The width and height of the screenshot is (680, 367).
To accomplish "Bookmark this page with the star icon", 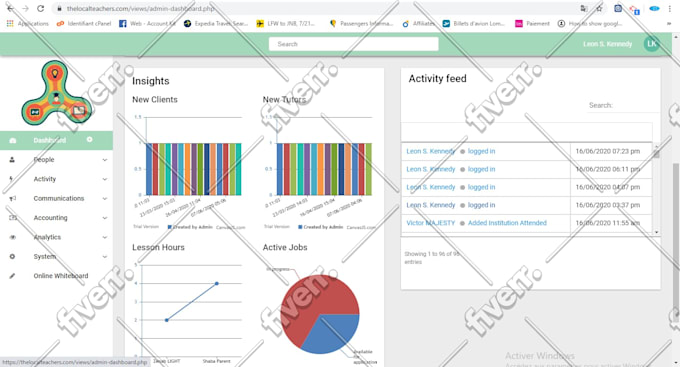I will (x=599, y=8).
